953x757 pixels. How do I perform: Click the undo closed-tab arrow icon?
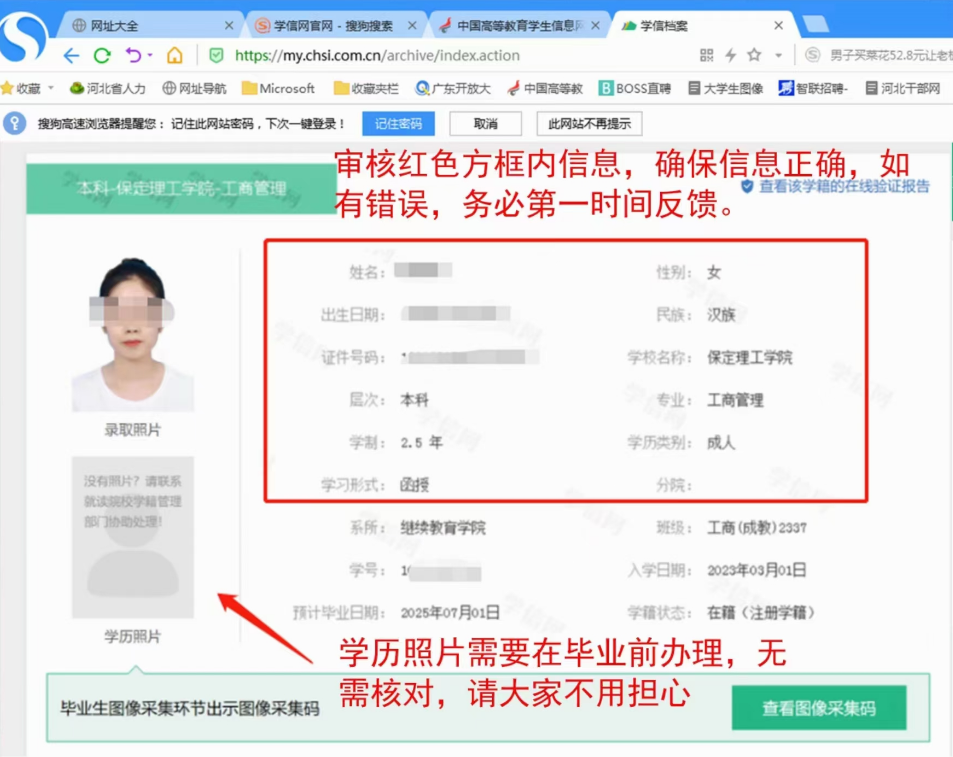point(133,55)
